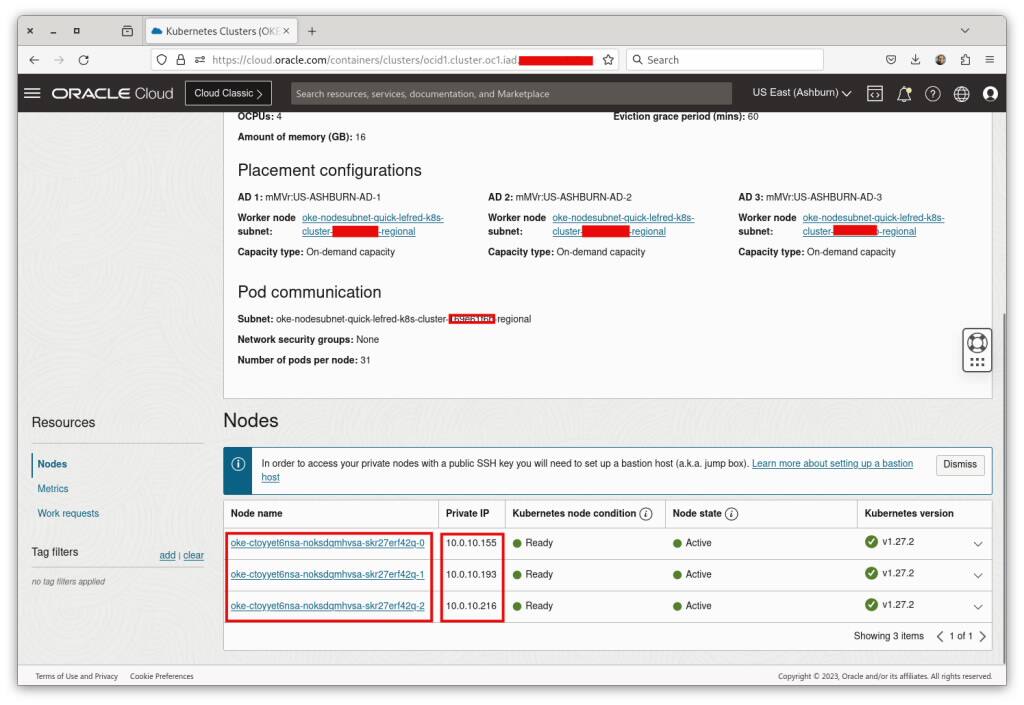This screenshot has width=1024, height=705.
Task: Focus the Oracle resources search field
Action: [511, 94]
